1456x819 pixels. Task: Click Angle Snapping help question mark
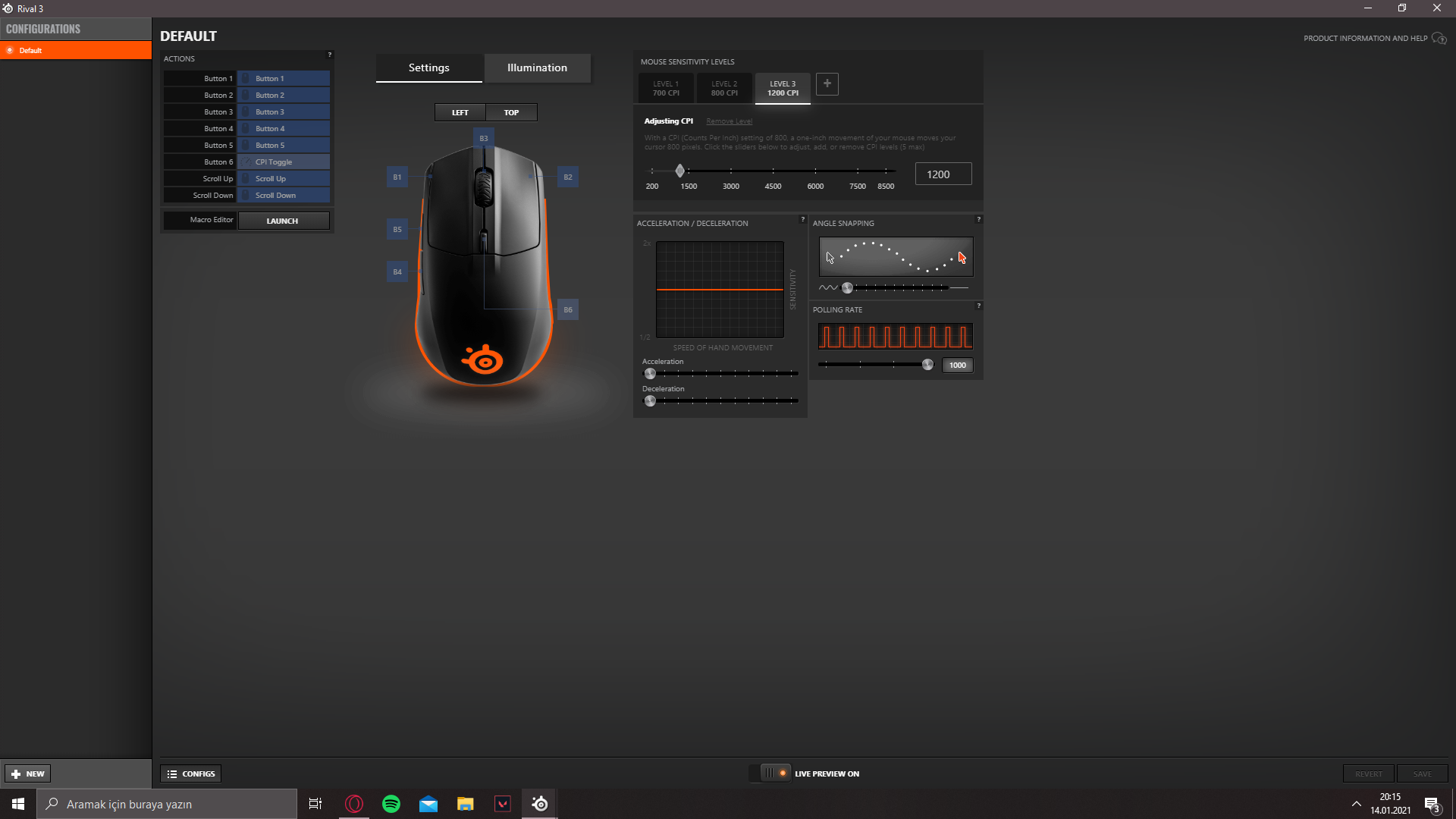pos(978,219)
